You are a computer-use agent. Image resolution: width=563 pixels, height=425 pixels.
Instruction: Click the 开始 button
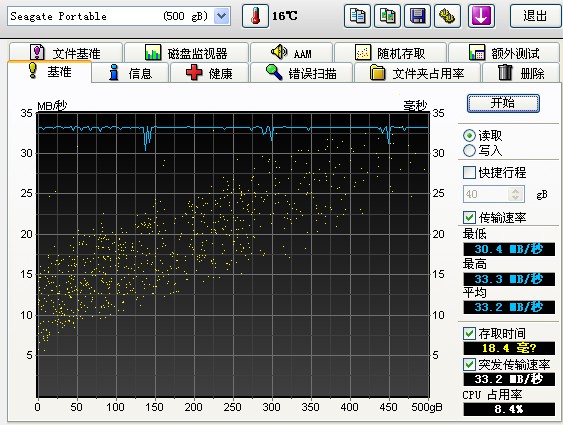point(503,103)
